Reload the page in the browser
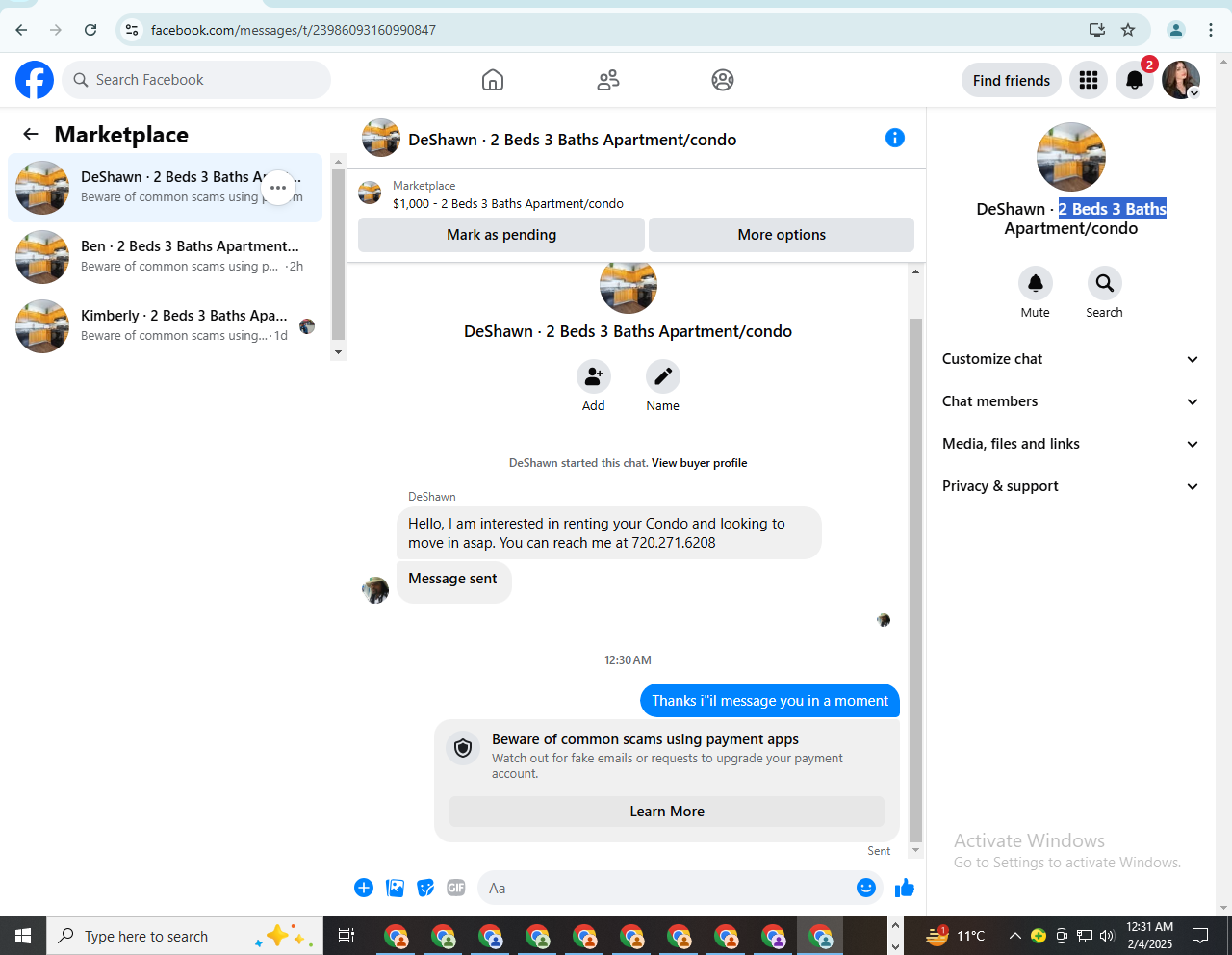 pos(90,30)
